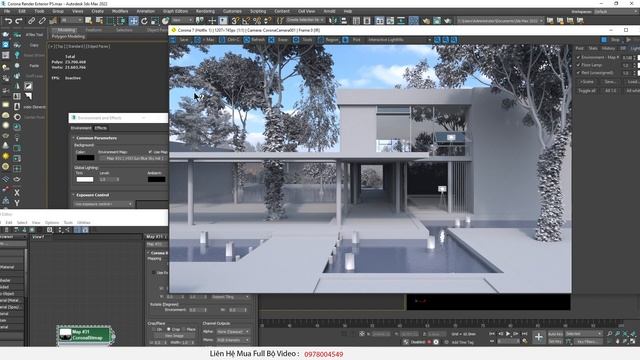Activate the Select and Scale tool
Screen dimensions: 640x360
(155, 20)
